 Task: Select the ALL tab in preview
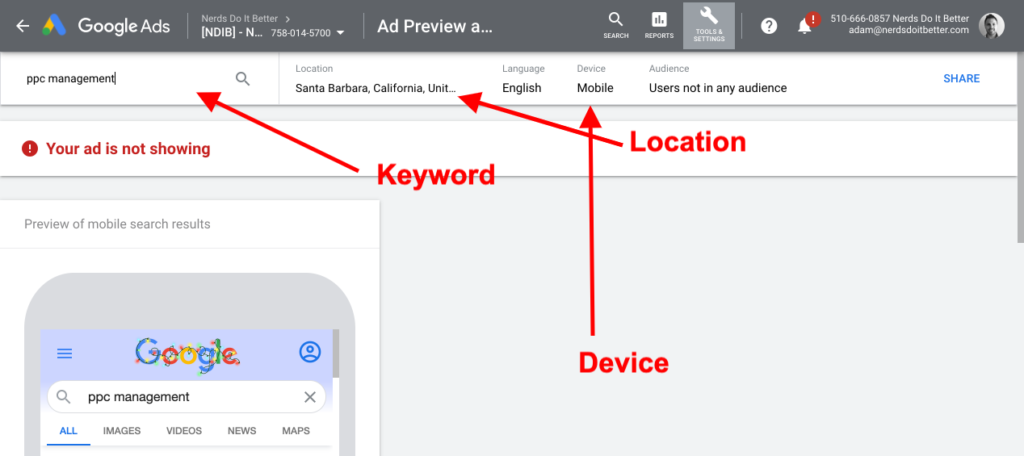69,431
